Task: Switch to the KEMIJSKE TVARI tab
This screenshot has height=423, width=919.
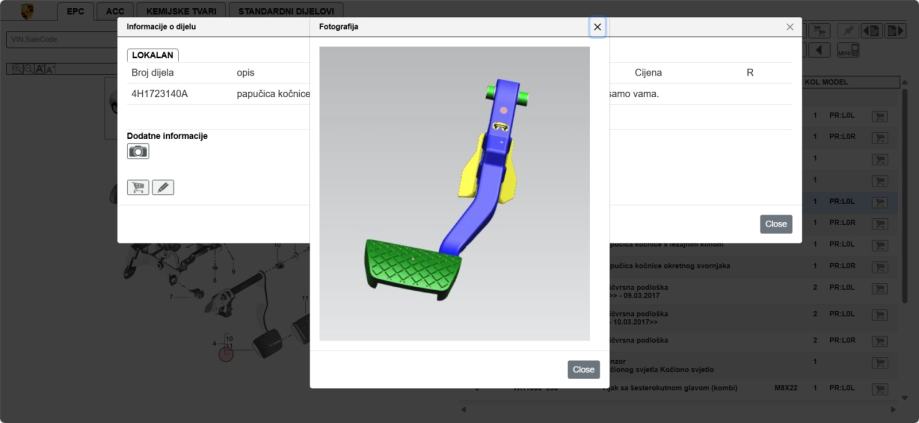Action: (x=179, y=11)
